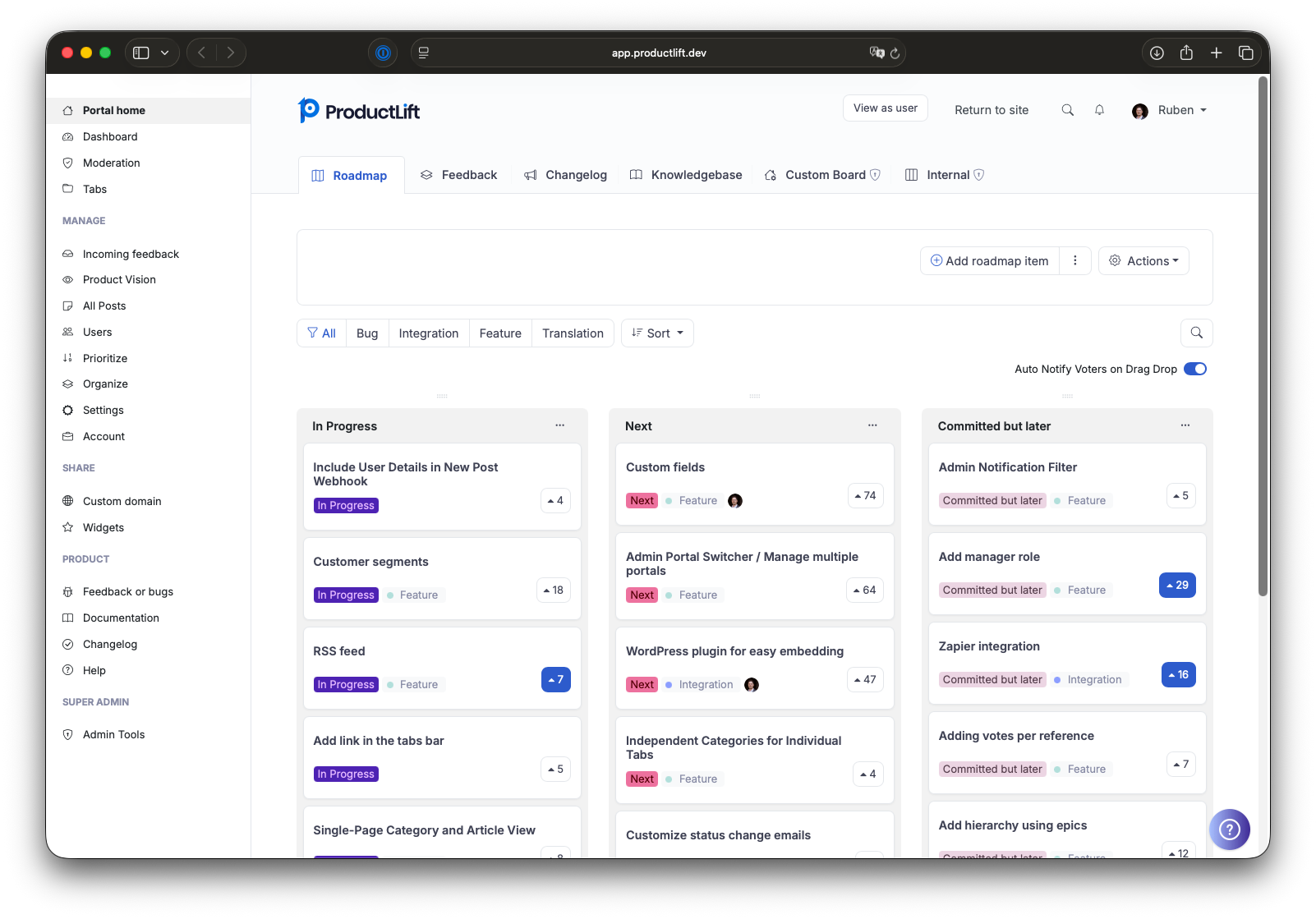
Task: Open the help question mark bubble
Action: [x=1229, y=829]
